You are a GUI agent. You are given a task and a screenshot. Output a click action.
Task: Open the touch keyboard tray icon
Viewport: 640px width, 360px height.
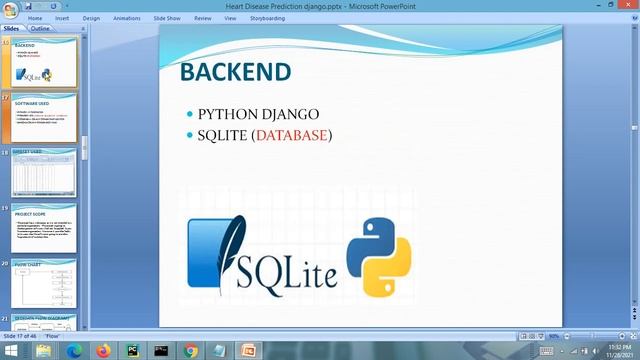(x=546, y=351)
